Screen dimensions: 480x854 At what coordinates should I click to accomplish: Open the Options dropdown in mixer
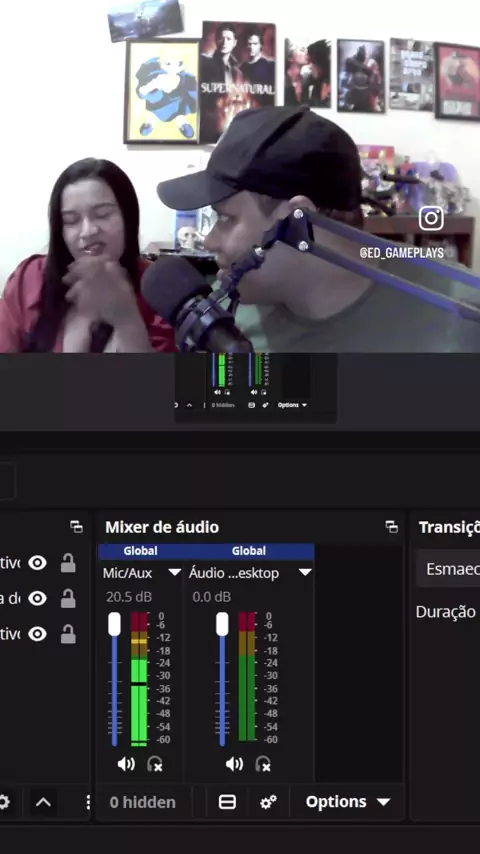click(348, 802)
